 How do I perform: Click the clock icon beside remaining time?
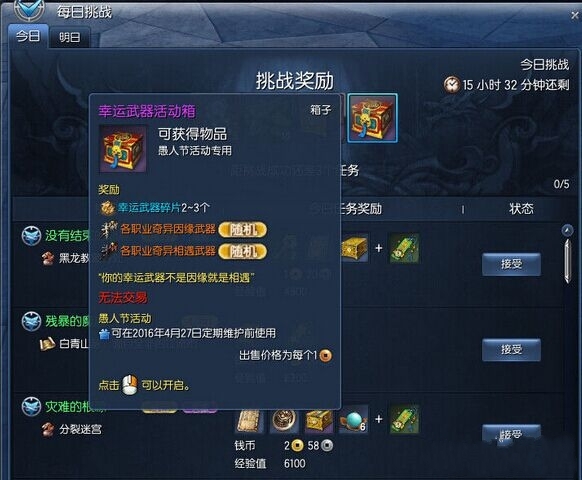(x=452, y=85)
